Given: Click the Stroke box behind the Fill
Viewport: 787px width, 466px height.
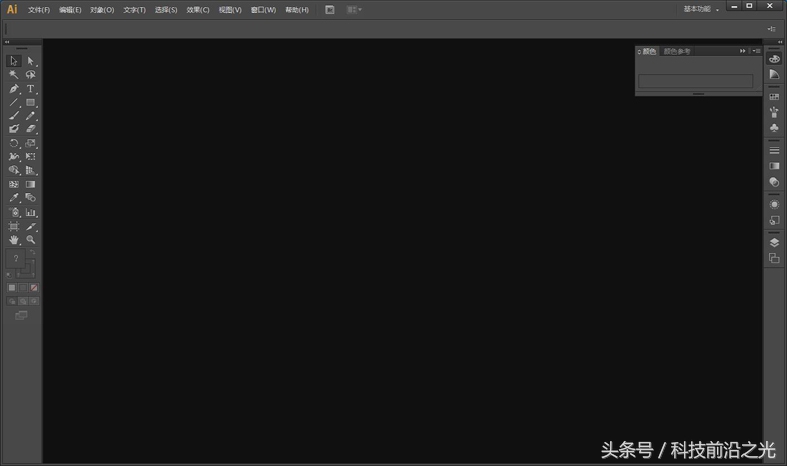Looking at the screenshot, I should tap(30, 274).
